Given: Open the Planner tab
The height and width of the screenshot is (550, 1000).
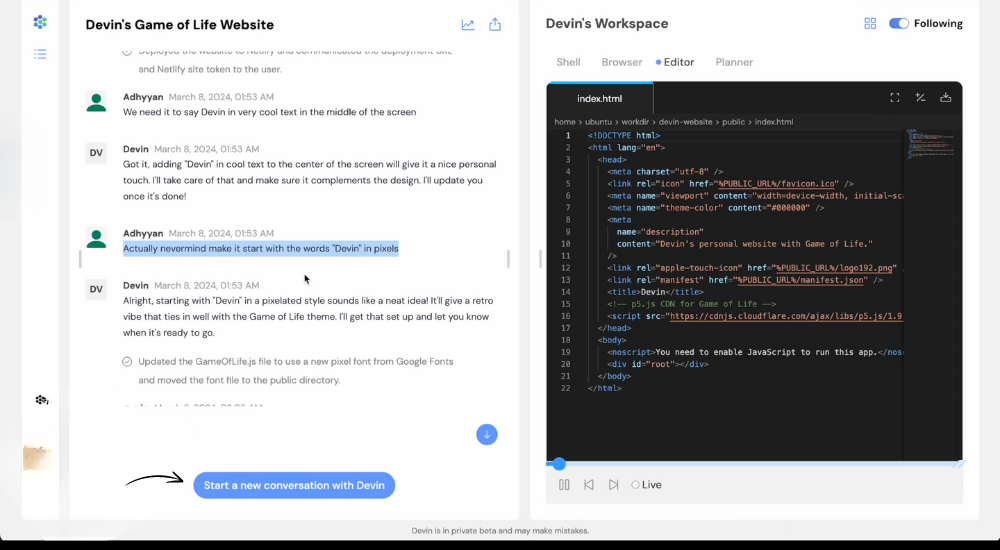Looking at the screenshot, I should (x=734, y=62).
